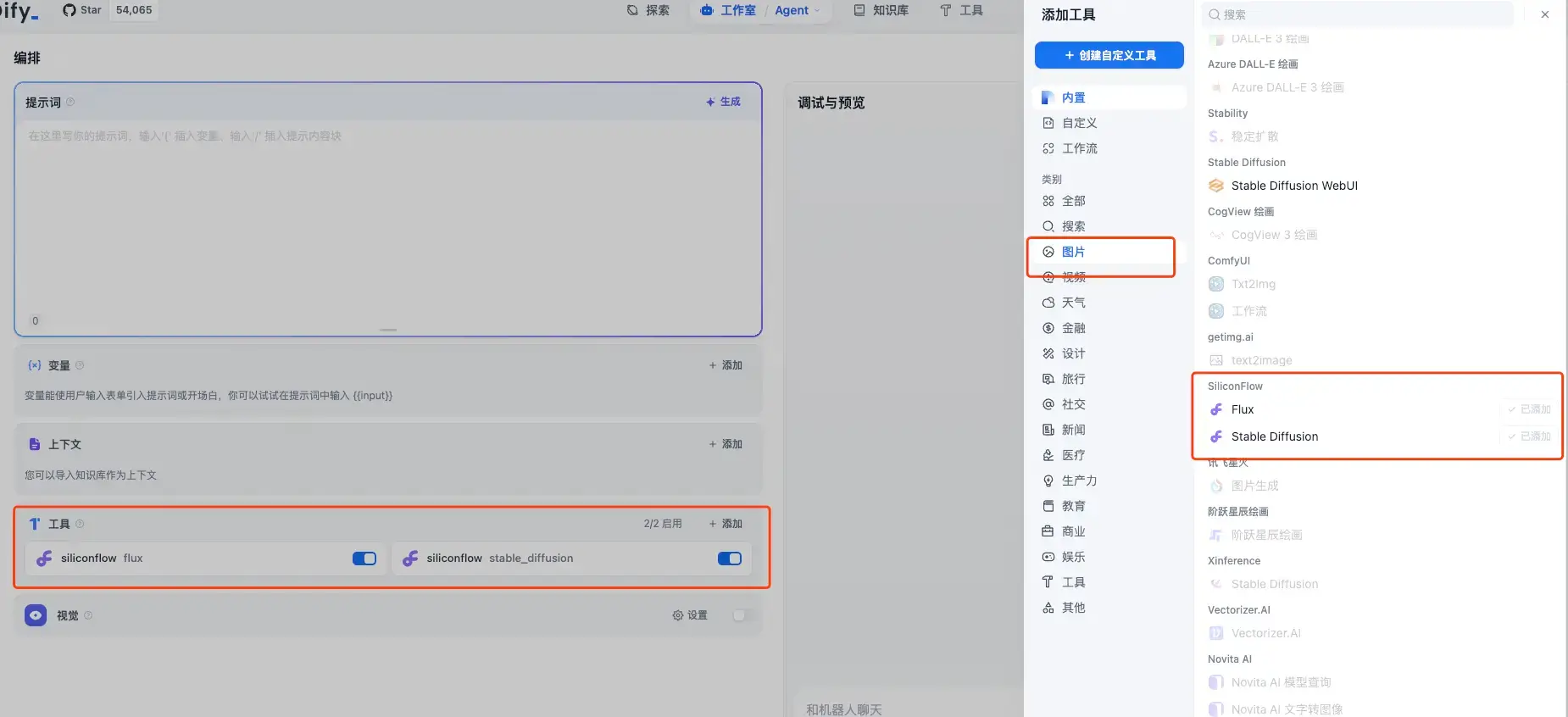Disable the siliconflow flux tool toggle

pyautogui.click(x=364, y=559)
